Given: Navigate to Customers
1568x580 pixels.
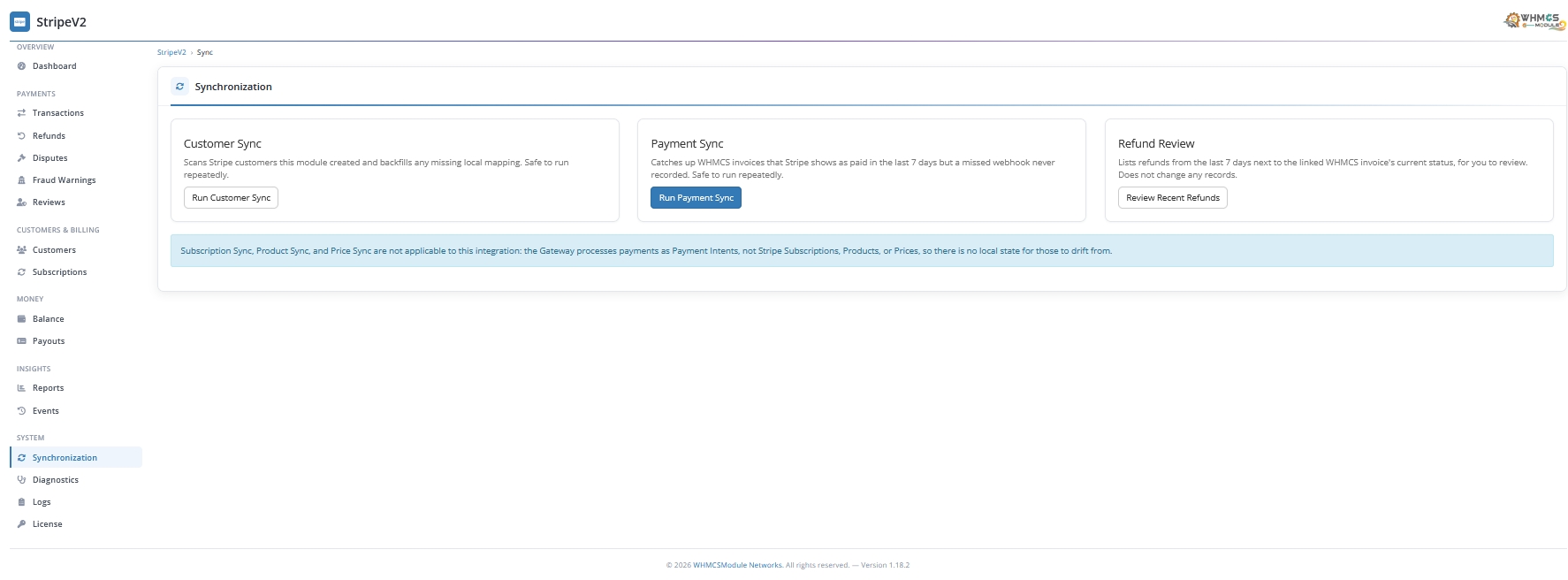Looking at the screenshot, I should [x=76, y=250].
